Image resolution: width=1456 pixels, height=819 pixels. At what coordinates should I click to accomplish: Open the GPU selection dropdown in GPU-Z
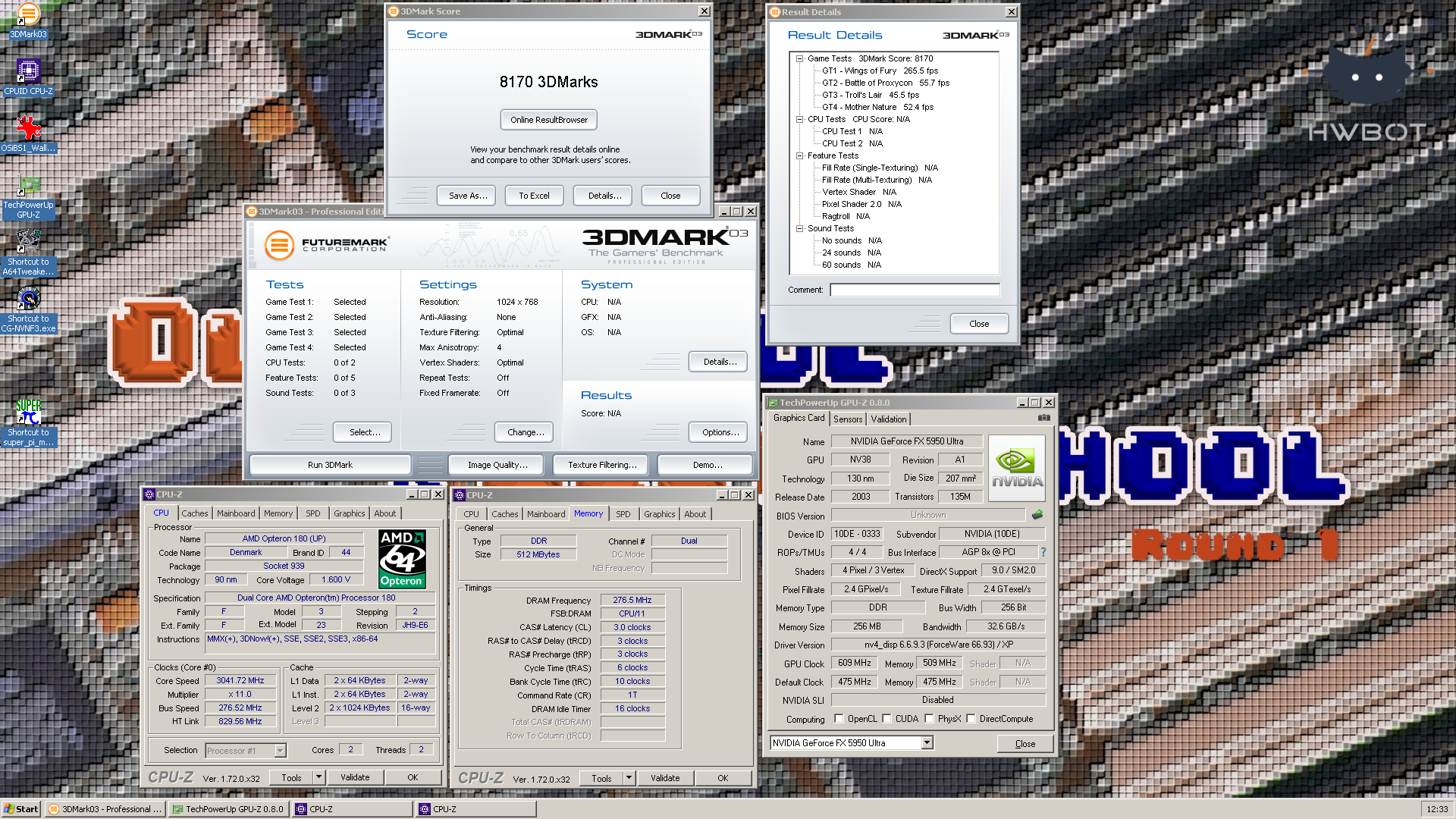point(927,743)
